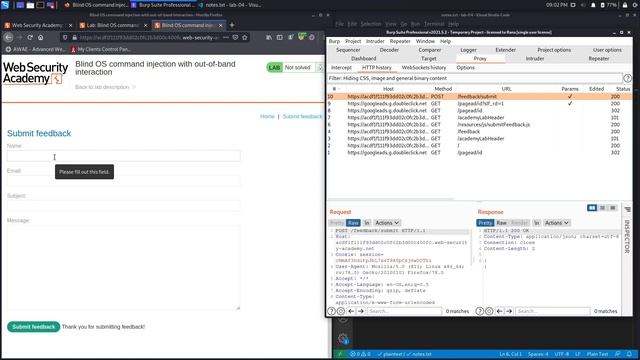The width and height of the screenshot is (640, 360).
Task: Select POST /feedback/submit history row
Action: pos(480,97)
